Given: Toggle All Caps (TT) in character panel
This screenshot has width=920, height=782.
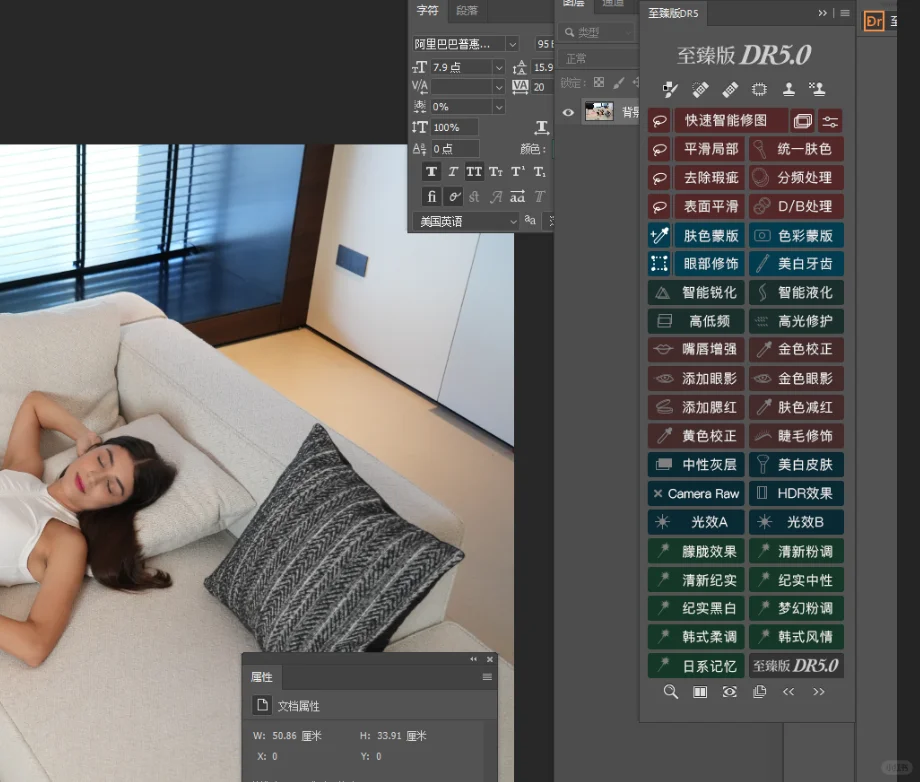Looking at the screenshot, I should (x=474, y=172).
